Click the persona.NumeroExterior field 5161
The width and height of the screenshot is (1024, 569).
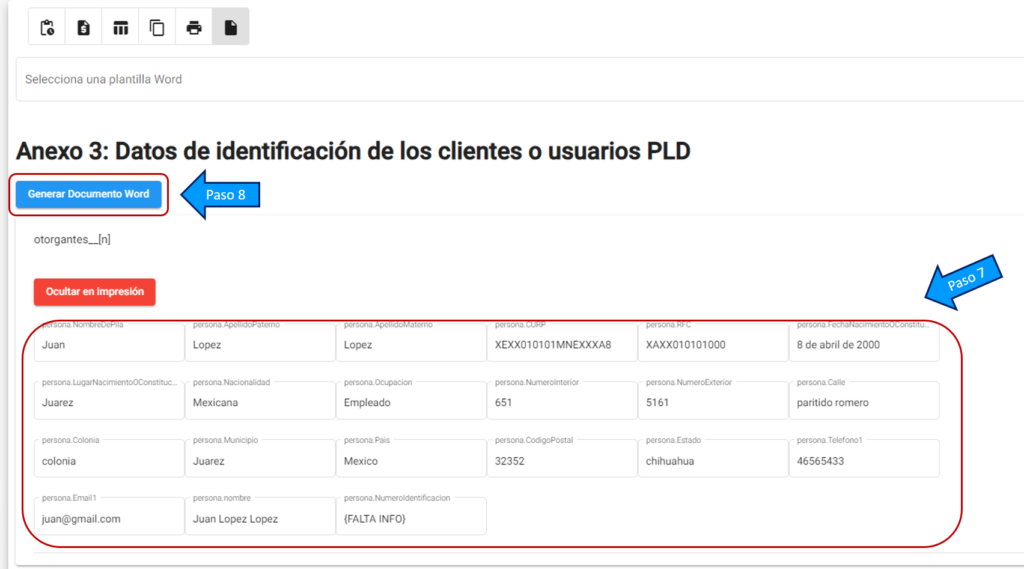pyautogui.click(x=713, y=400)
